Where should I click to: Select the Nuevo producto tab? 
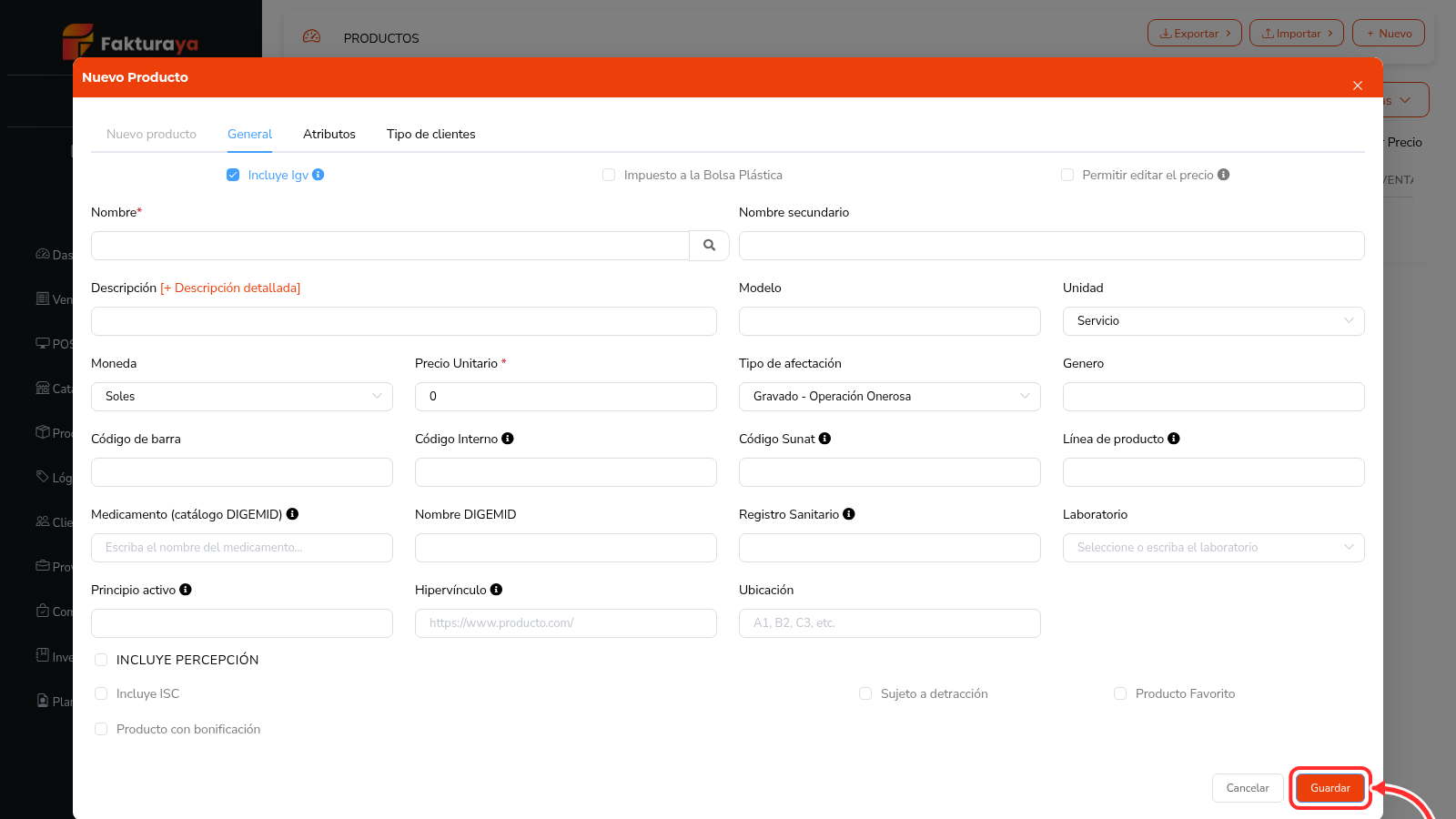[151, 134]
